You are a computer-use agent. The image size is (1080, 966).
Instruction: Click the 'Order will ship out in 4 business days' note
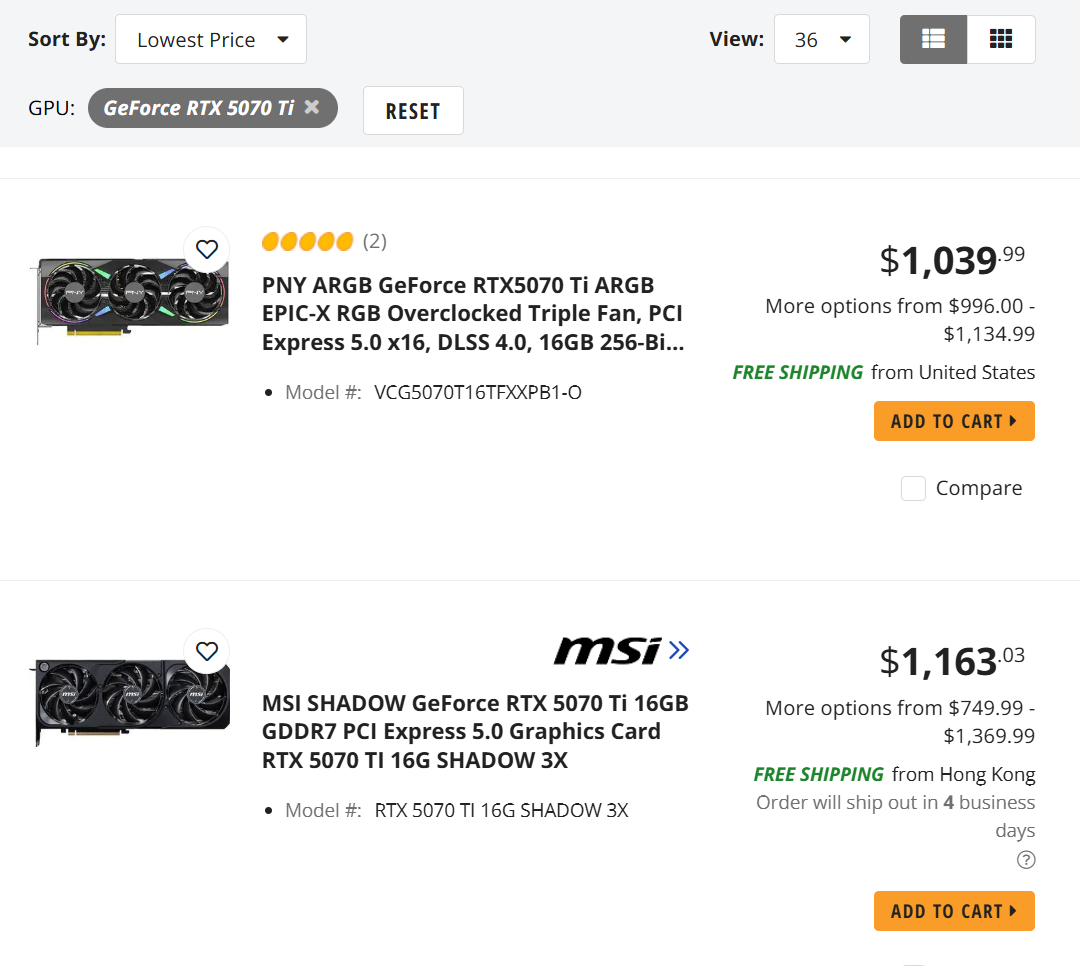point(895,816)
